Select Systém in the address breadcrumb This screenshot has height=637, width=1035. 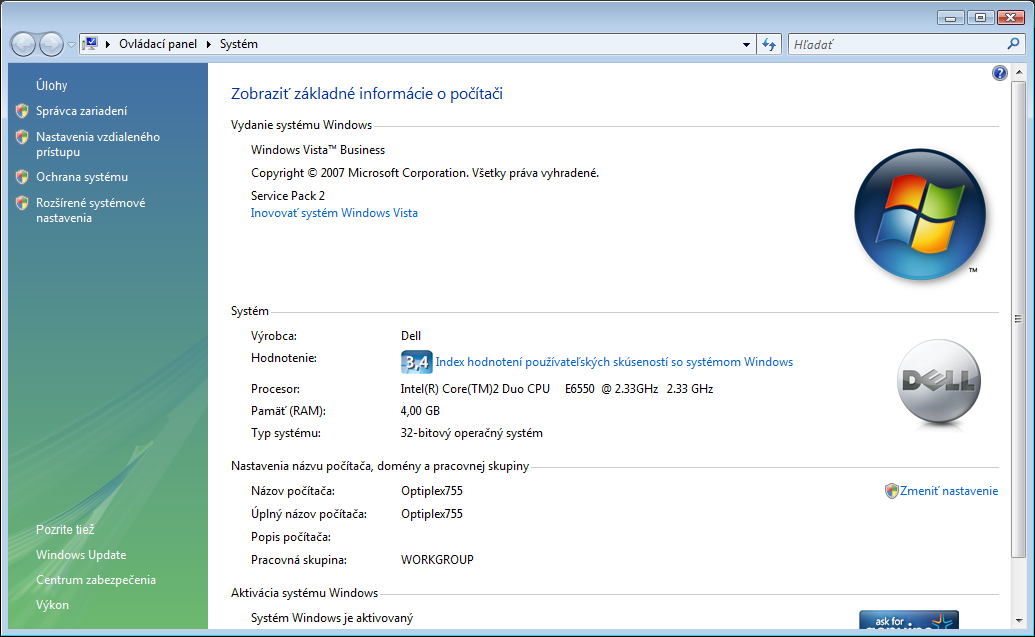238,44
